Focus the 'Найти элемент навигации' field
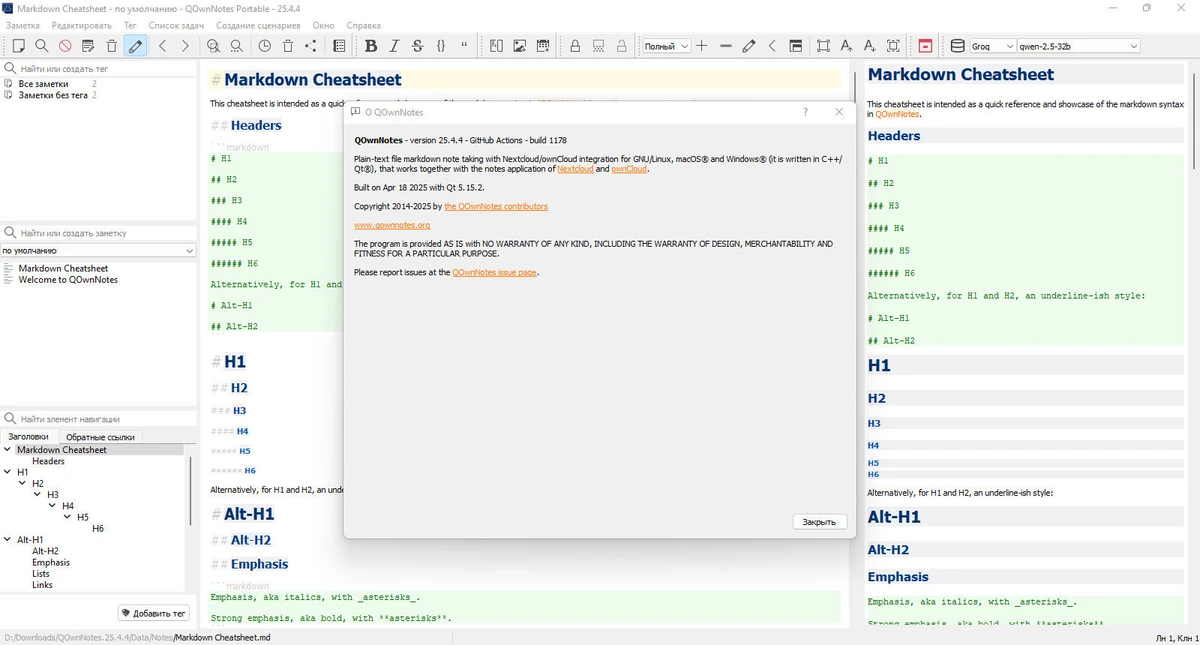Viewport: 1200px width, 645px height. [98, 419]
